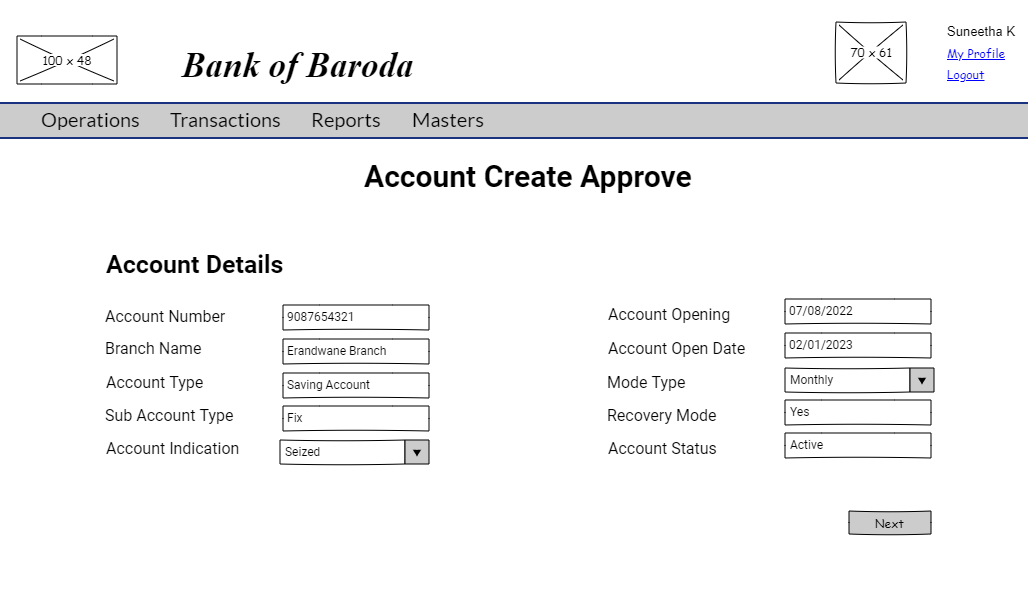Expand the Monthly dropdown arrow
1028x600 pixels.
click(x=921, y=380)
